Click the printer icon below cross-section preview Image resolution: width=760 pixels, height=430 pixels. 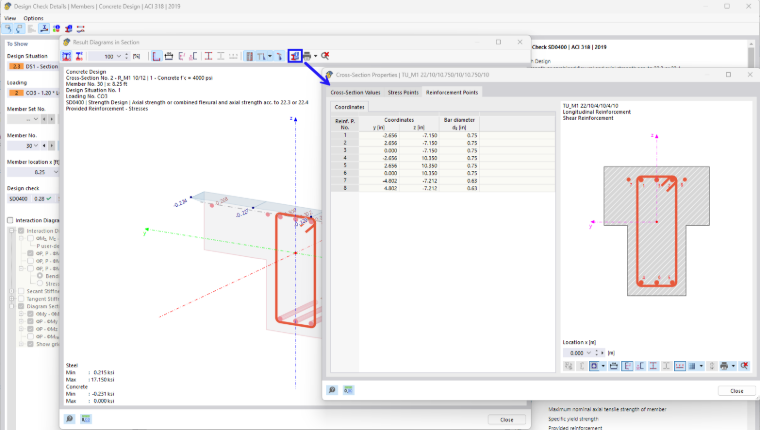click(724, 366)
